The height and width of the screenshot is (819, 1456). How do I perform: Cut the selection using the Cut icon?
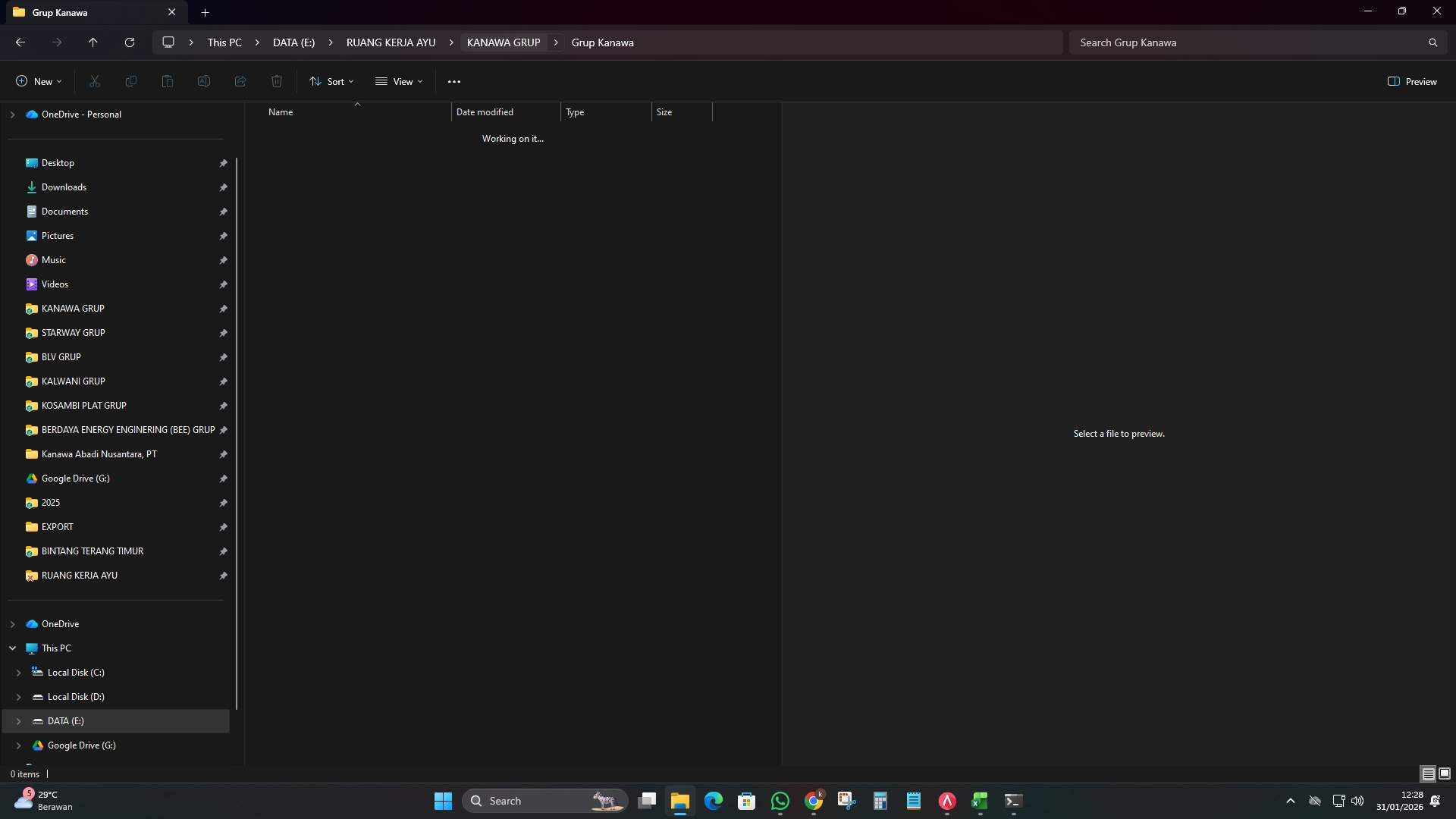pyautogui.click(x=94, y=81)
